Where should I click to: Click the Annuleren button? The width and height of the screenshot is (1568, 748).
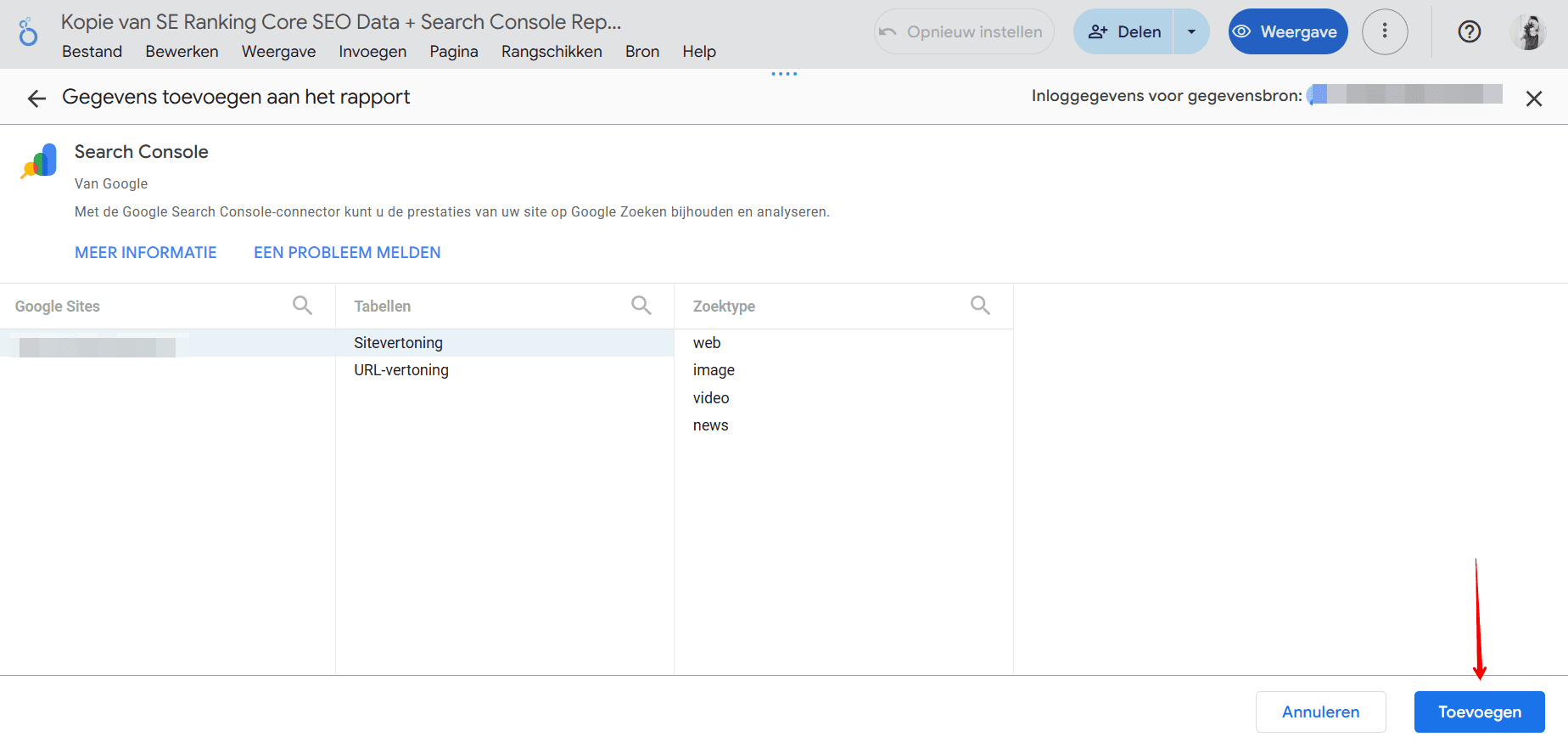tap(1320, 712)
